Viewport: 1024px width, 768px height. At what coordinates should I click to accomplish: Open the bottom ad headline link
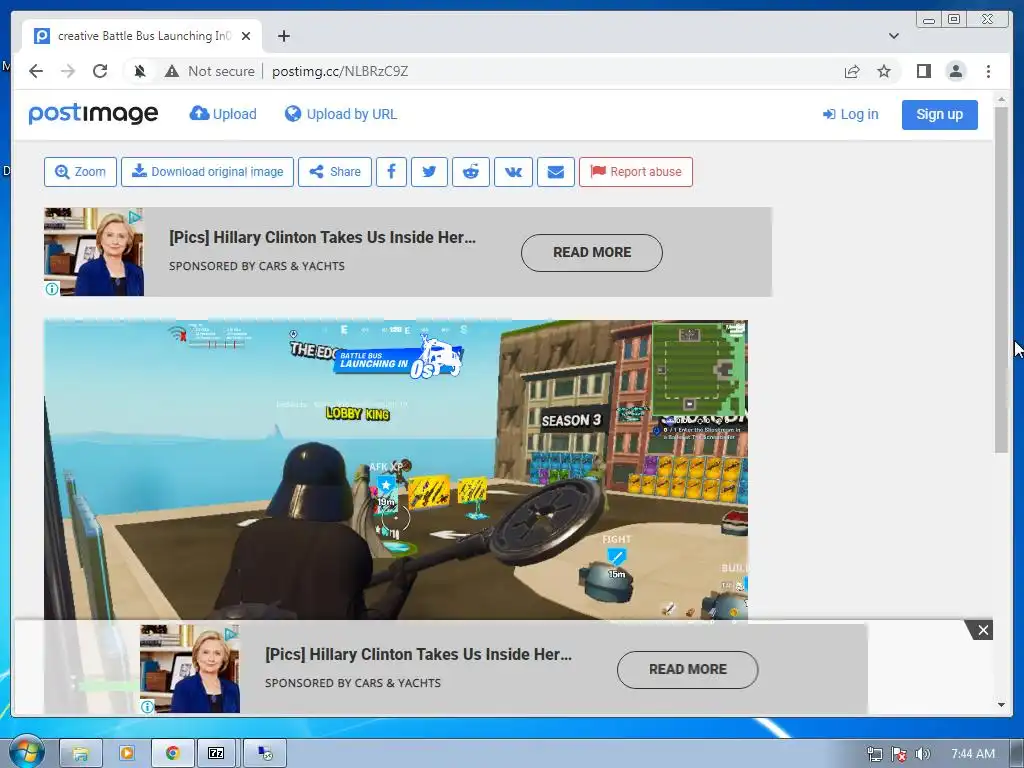pyautogui.click(x=418, y=654)
